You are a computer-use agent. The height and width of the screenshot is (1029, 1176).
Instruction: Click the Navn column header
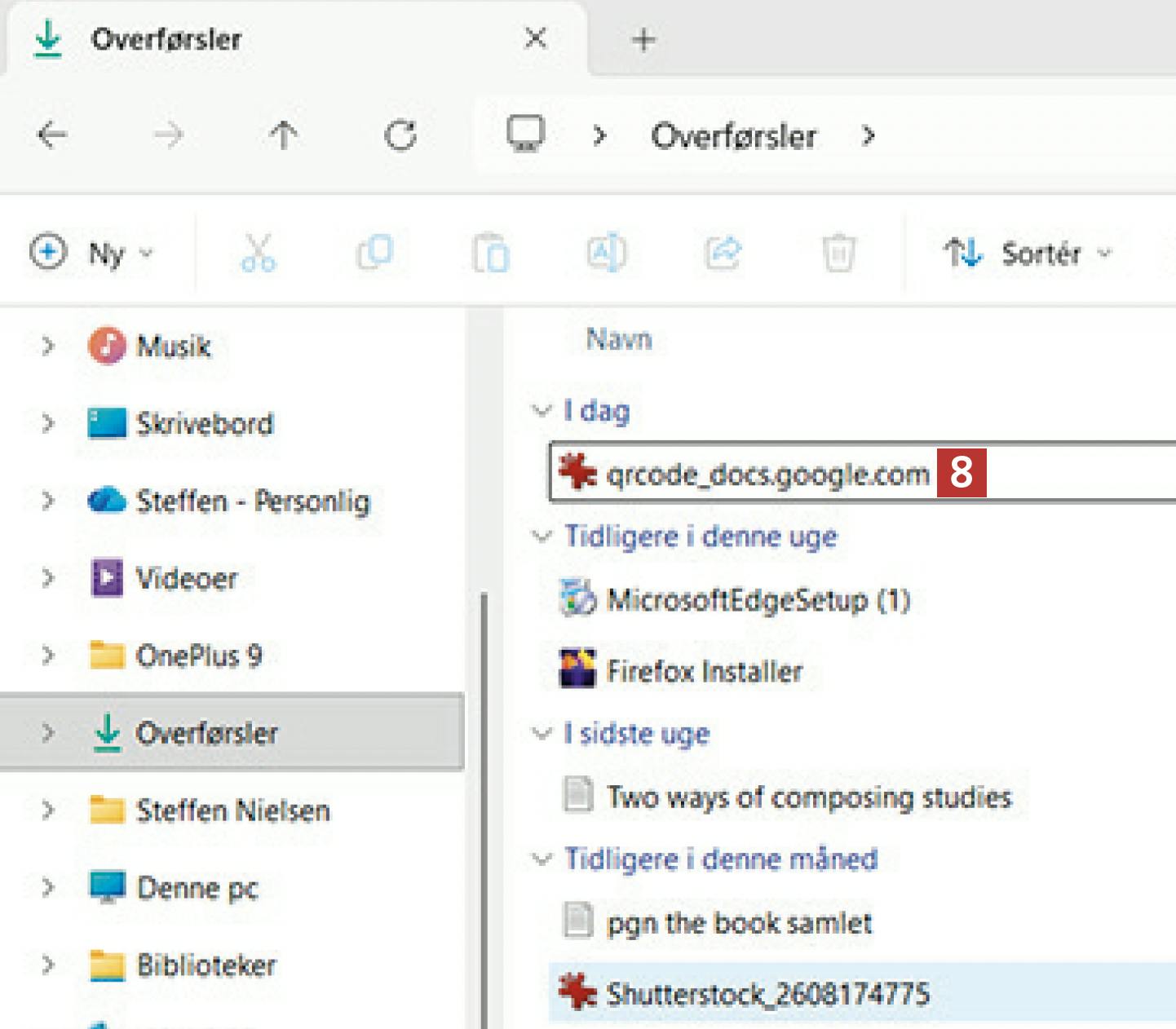click(x=619, y=339)
